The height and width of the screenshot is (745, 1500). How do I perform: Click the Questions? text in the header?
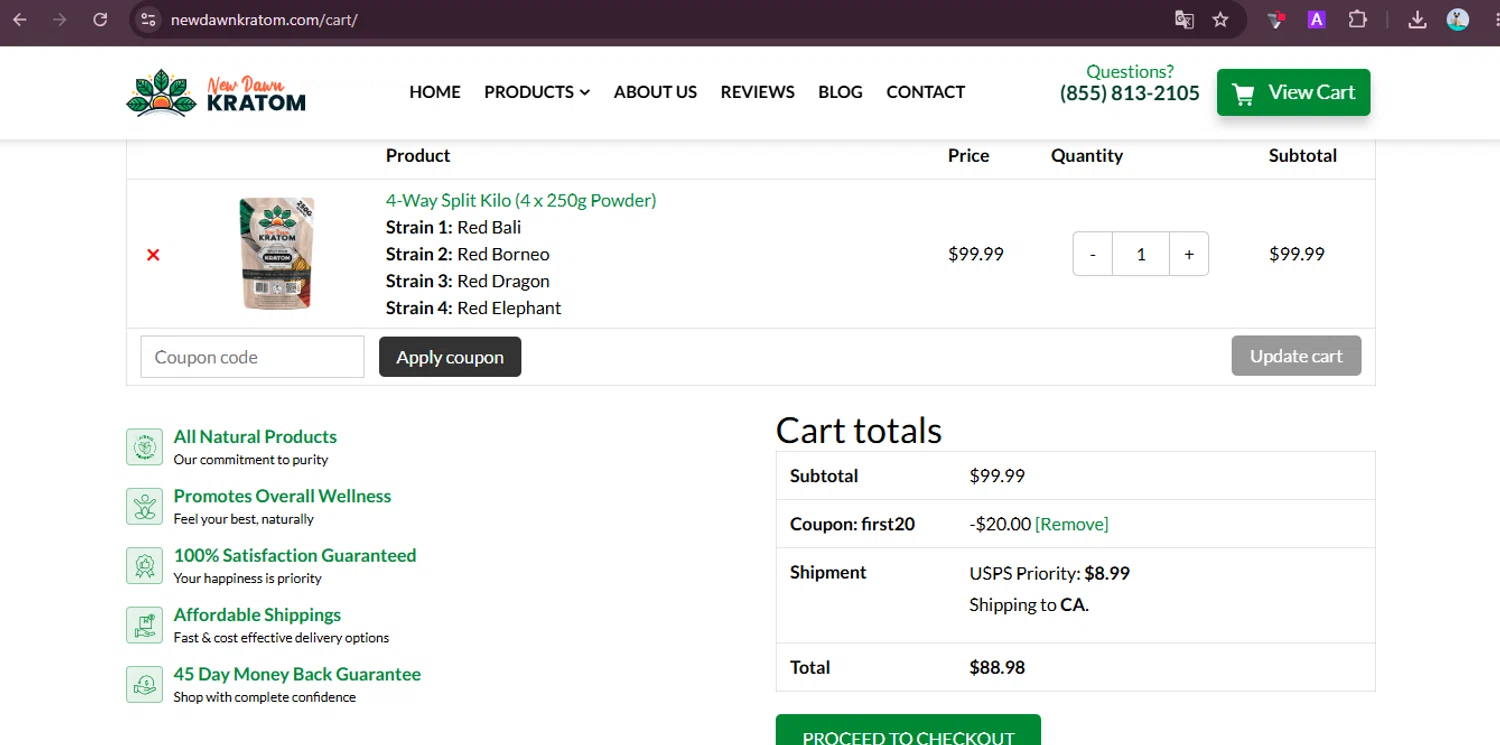(x=1130, y=72)
